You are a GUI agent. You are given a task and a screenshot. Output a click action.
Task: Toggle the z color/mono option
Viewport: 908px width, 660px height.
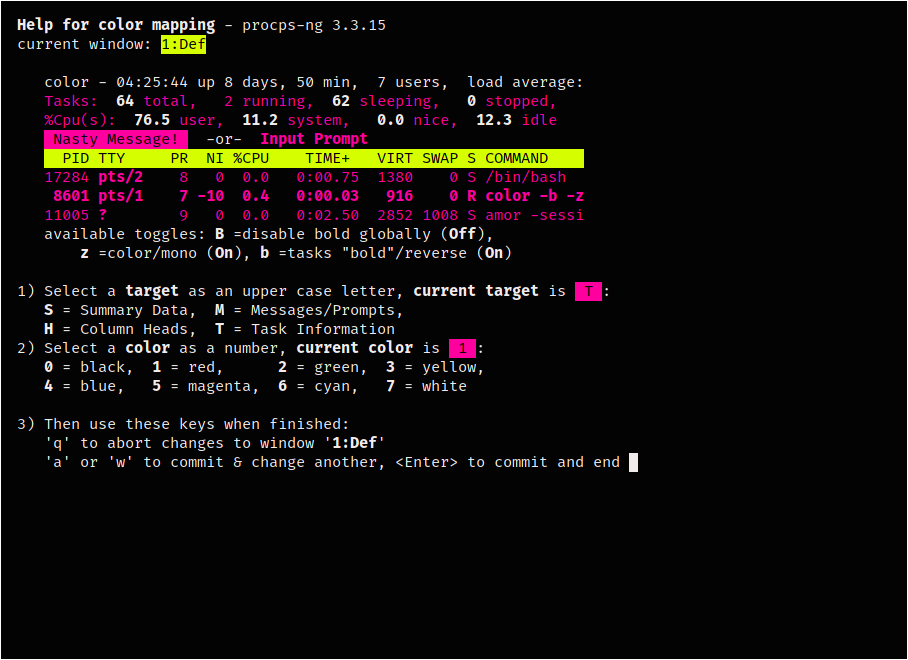85,253
